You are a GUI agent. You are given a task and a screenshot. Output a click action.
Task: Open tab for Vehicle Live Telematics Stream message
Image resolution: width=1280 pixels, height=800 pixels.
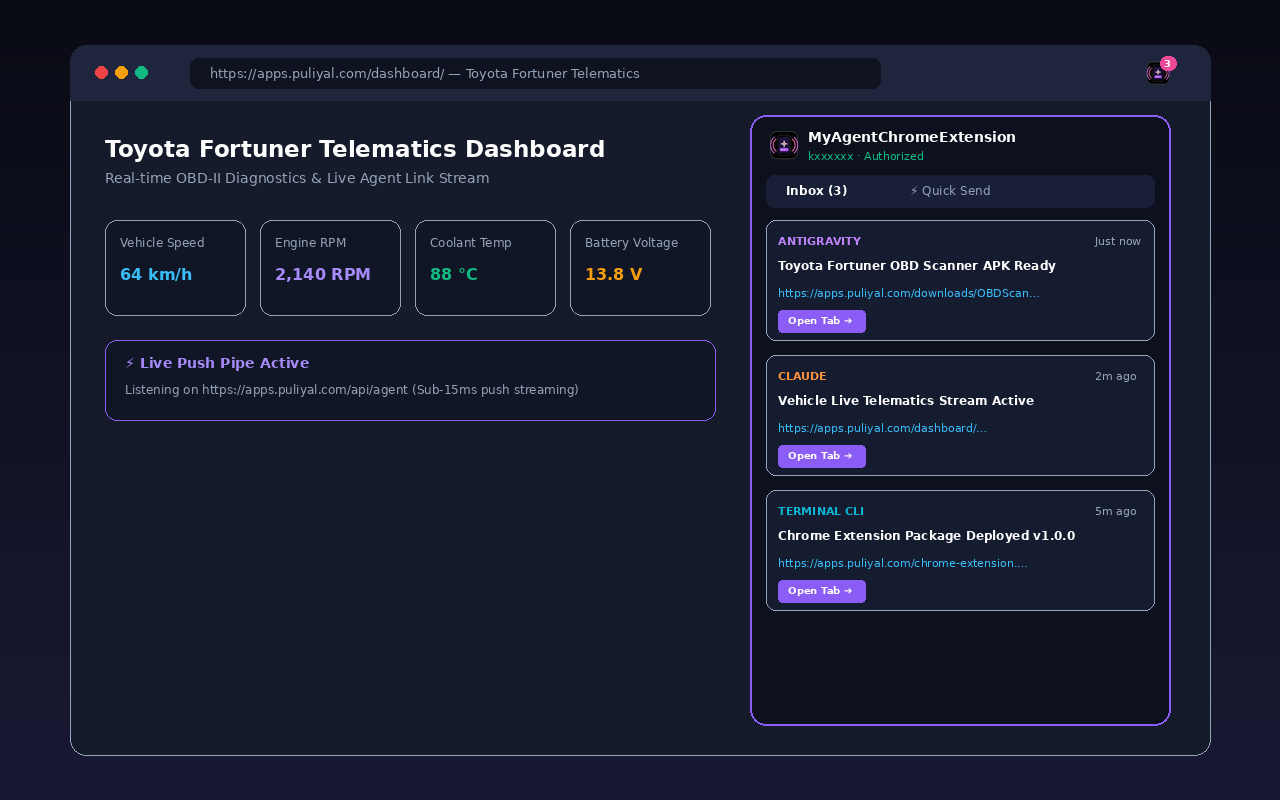[822, 456]
